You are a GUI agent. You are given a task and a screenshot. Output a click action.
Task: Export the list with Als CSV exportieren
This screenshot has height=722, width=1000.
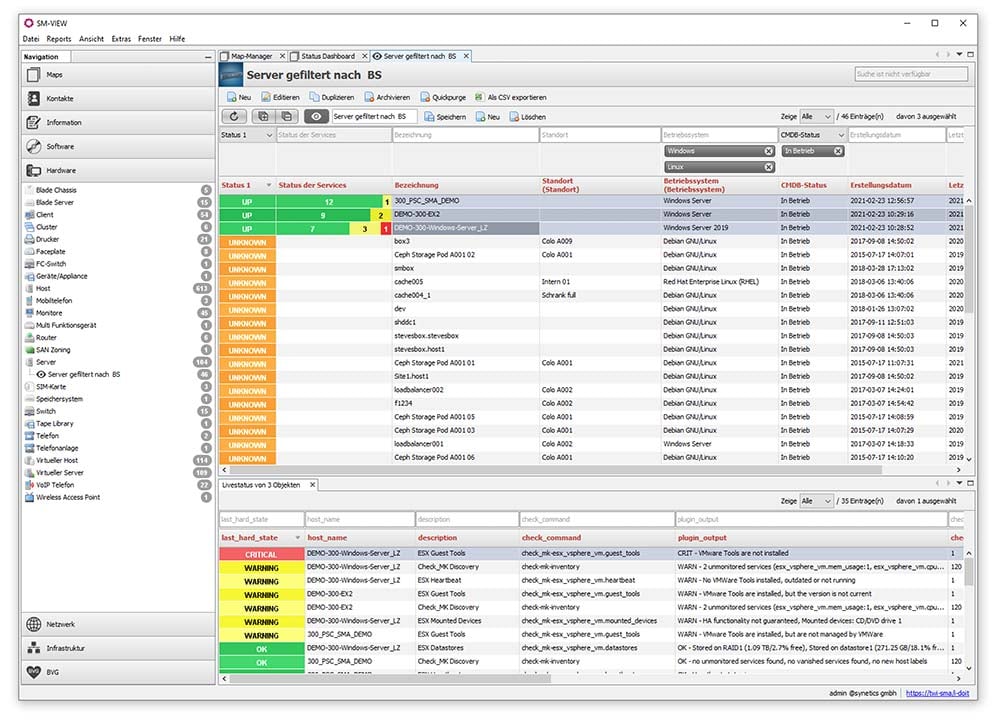click(x=511, y=98)
